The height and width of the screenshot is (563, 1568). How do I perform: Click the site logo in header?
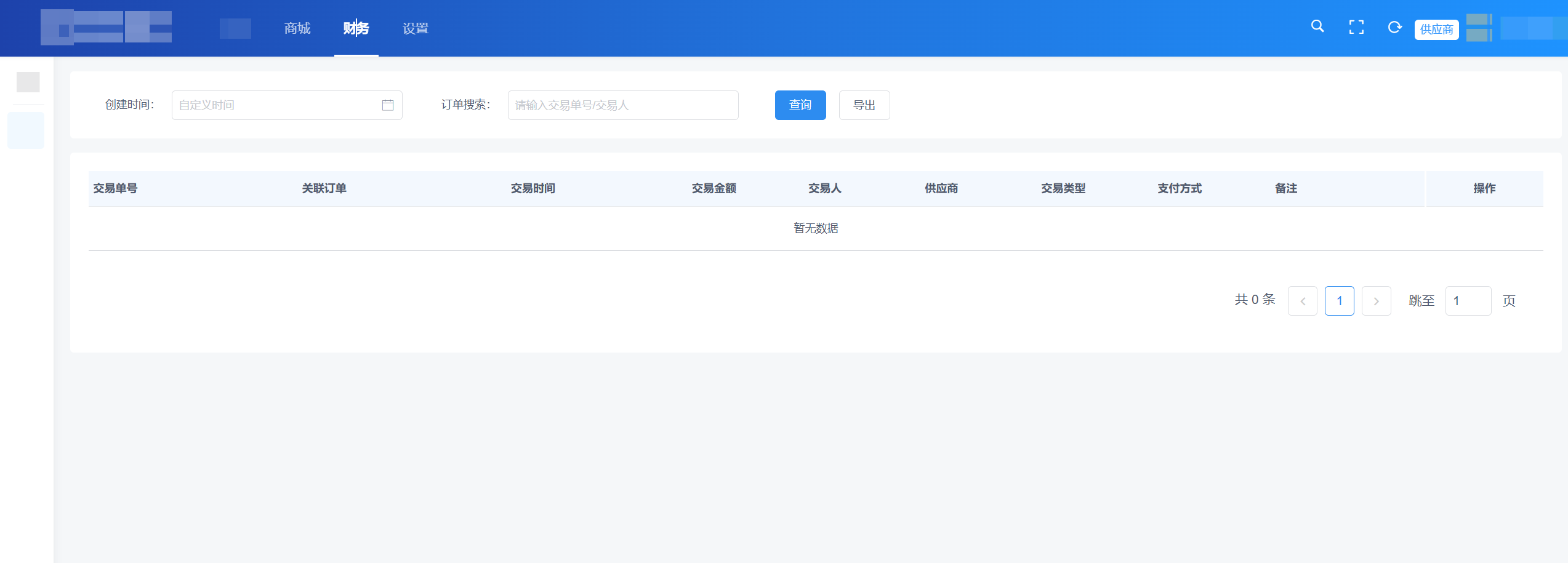106,28
